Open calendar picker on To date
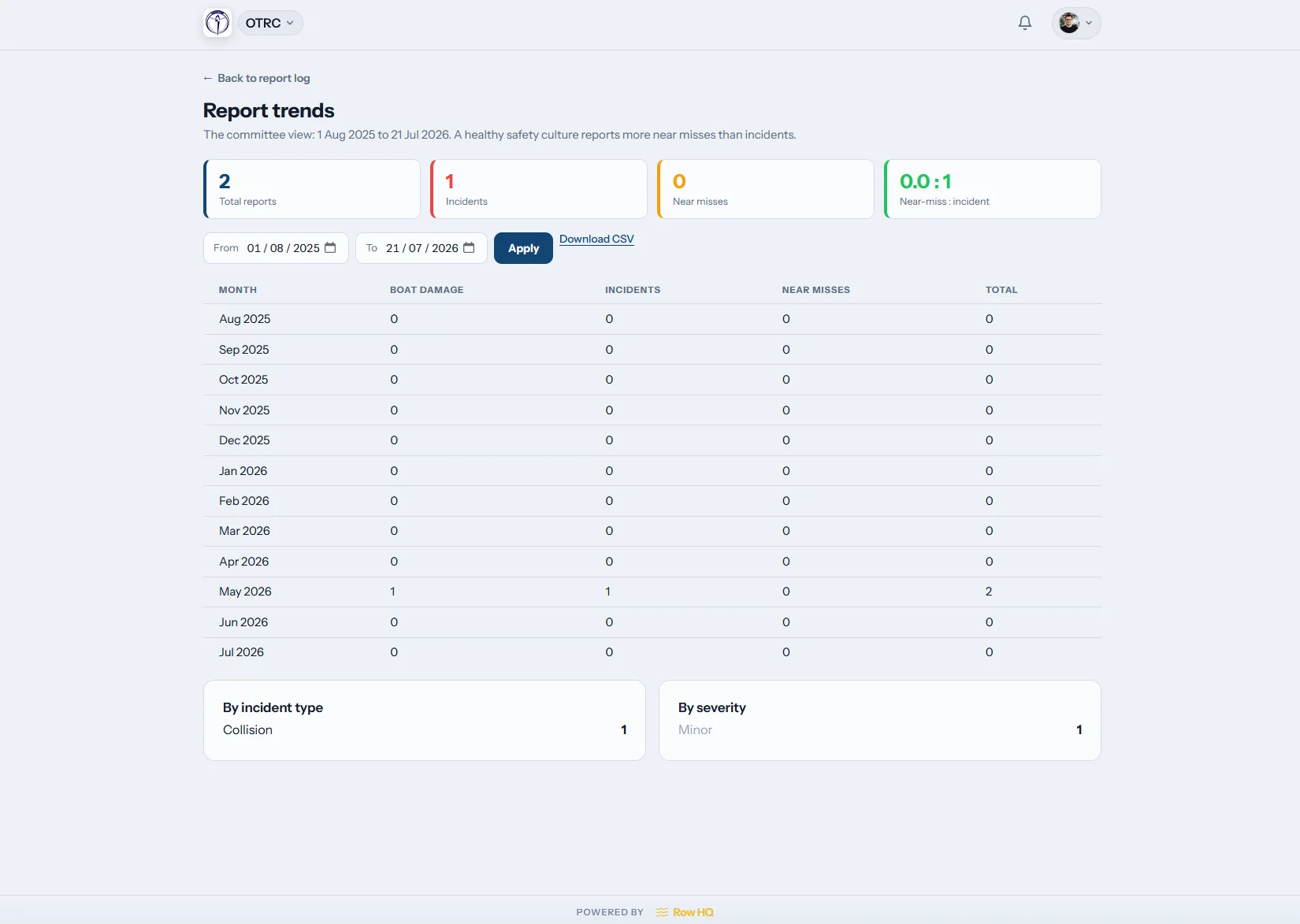Screen dimensions: 1300x924 point(469,247)
